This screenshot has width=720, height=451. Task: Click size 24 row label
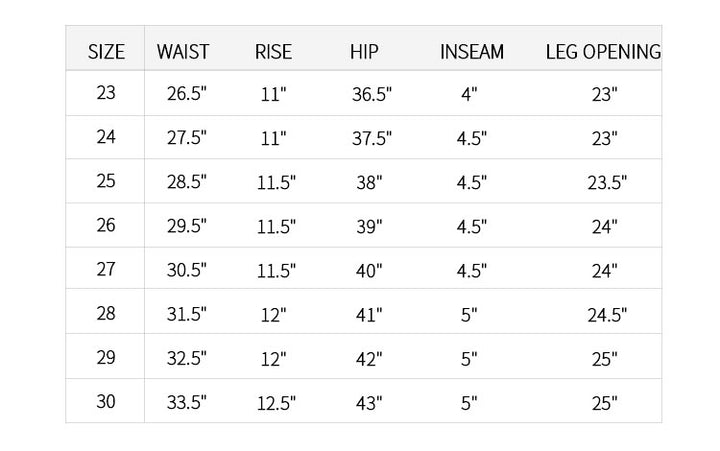point(106,137)
